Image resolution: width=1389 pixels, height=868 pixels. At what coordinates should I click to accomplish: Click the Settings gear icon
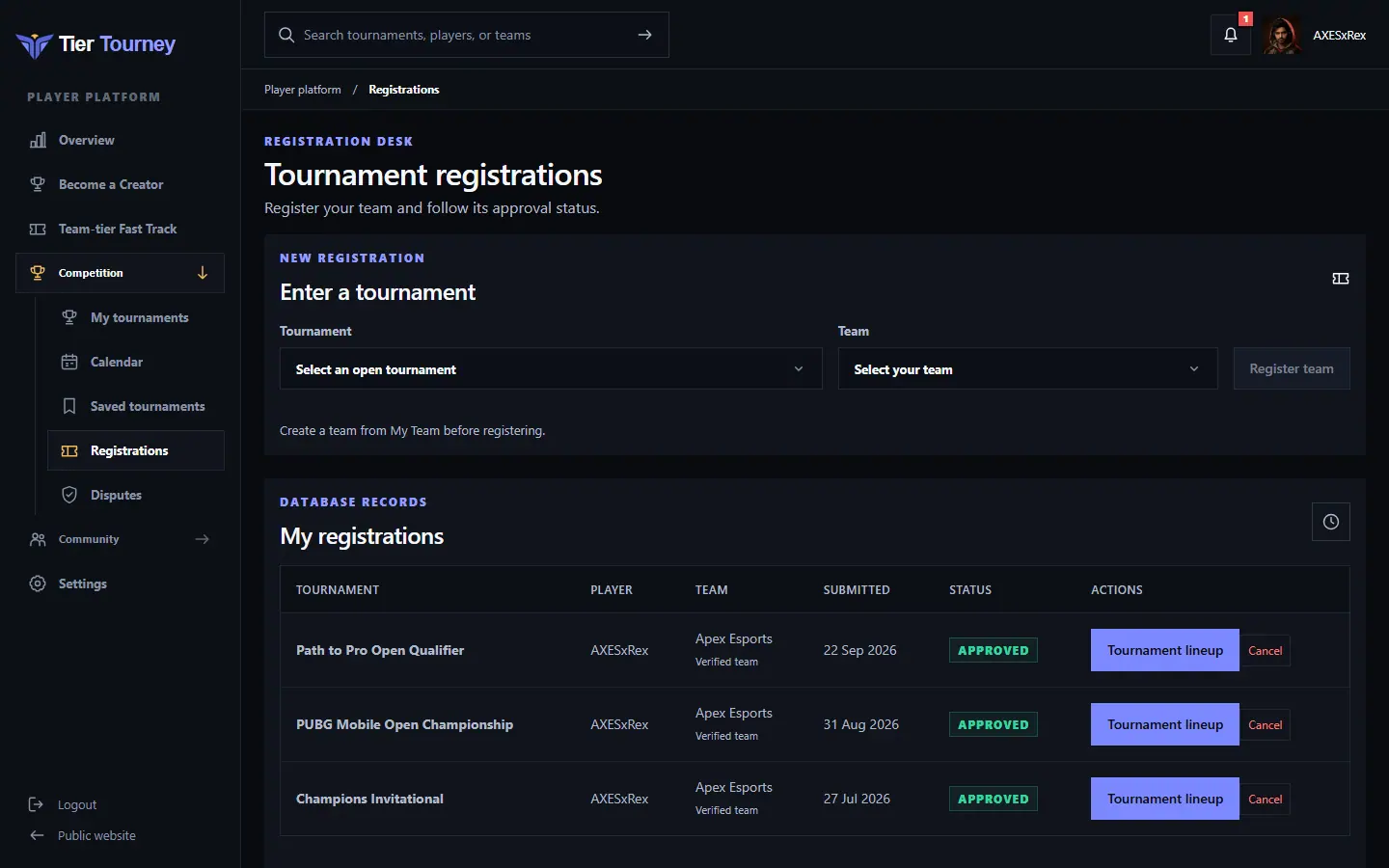[x=38, y=583]
